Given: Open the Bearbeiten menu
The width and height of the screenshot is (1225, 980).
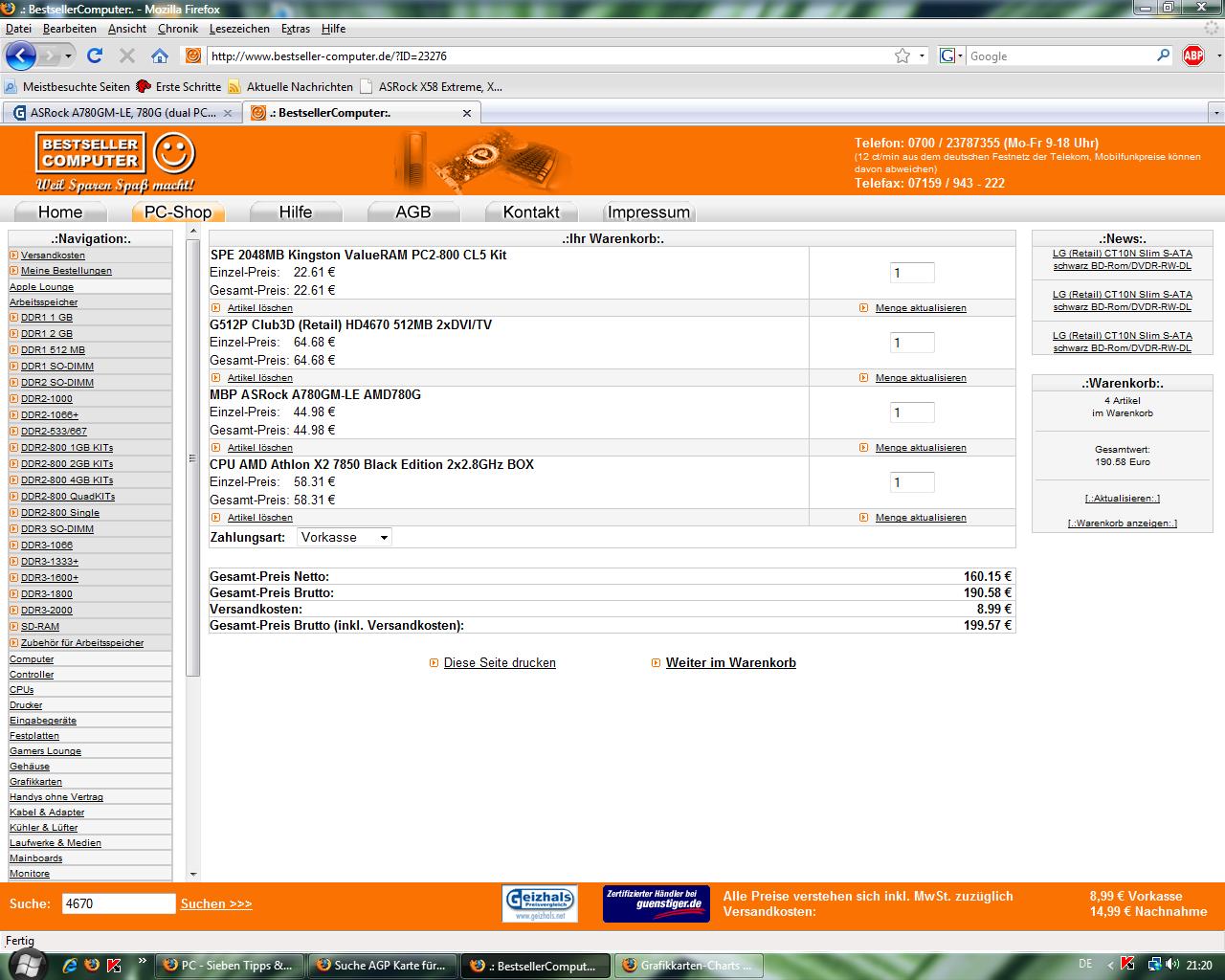Looking at the screenshot, I should (x=69, y=29).
